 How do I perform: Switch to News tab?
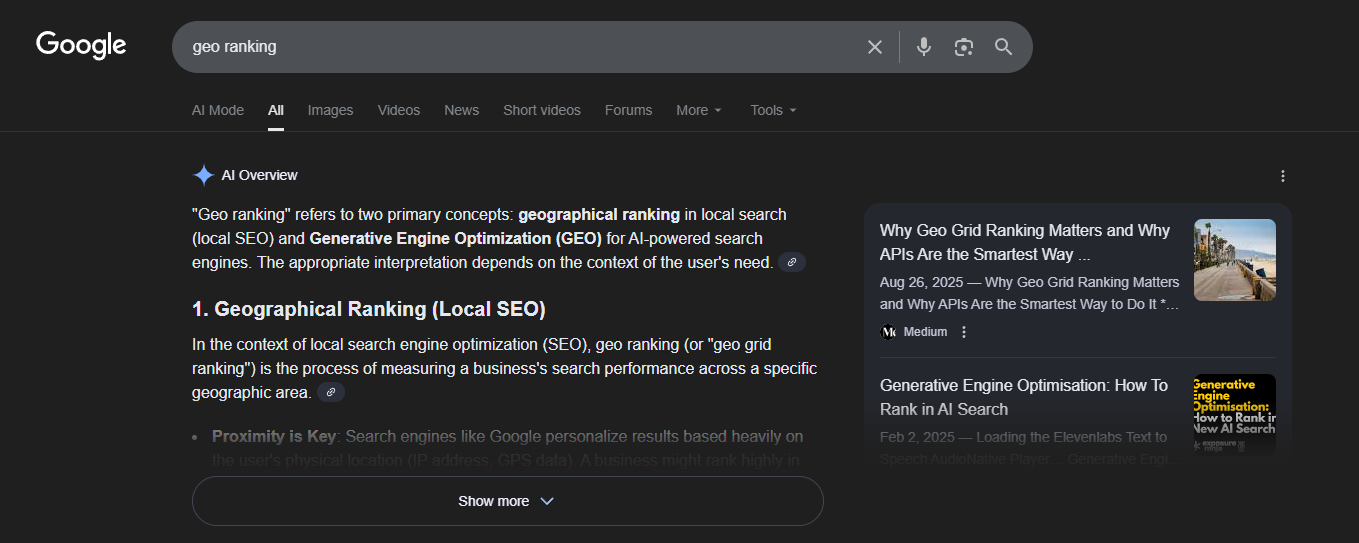click(x=462, y=110)
